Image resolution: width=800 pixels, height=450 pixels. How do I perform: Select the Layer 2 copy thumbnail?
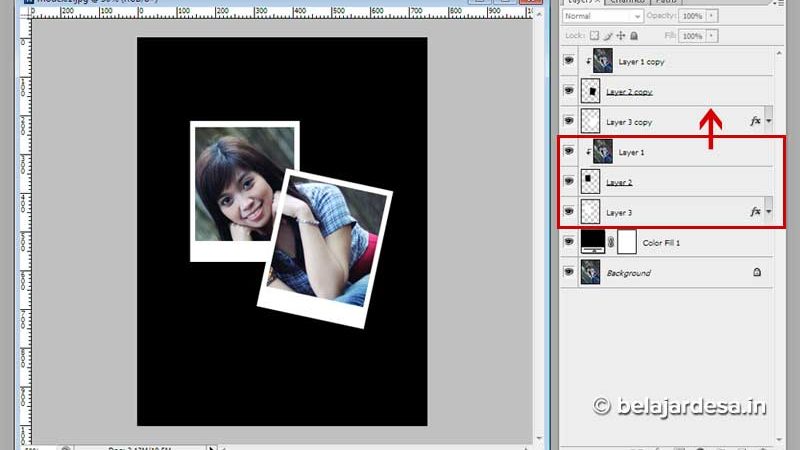pyautogui.click(x=590, y=91)
